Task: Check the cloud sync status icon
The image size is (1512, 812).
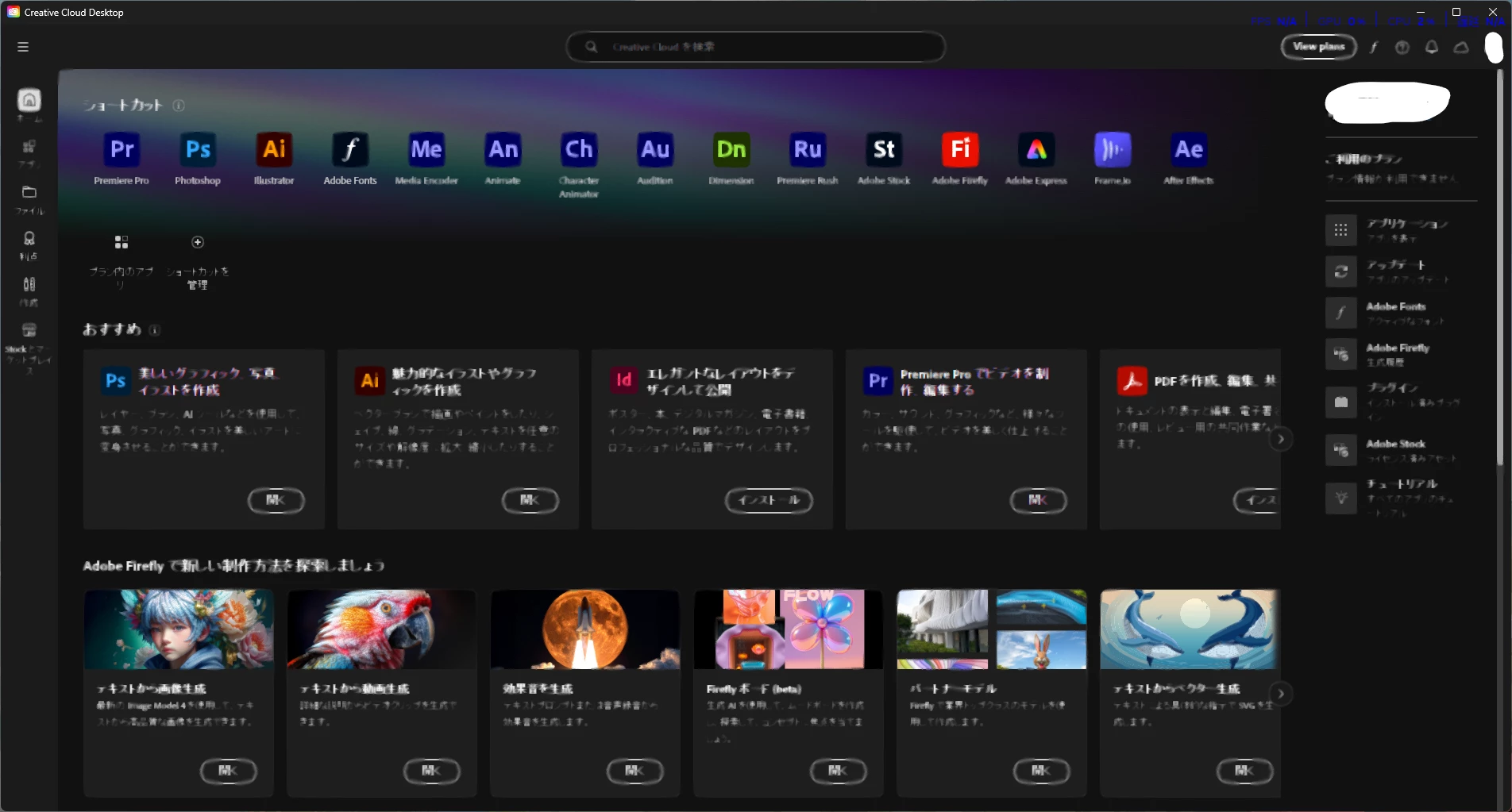Action: [x=1461, y=48]
